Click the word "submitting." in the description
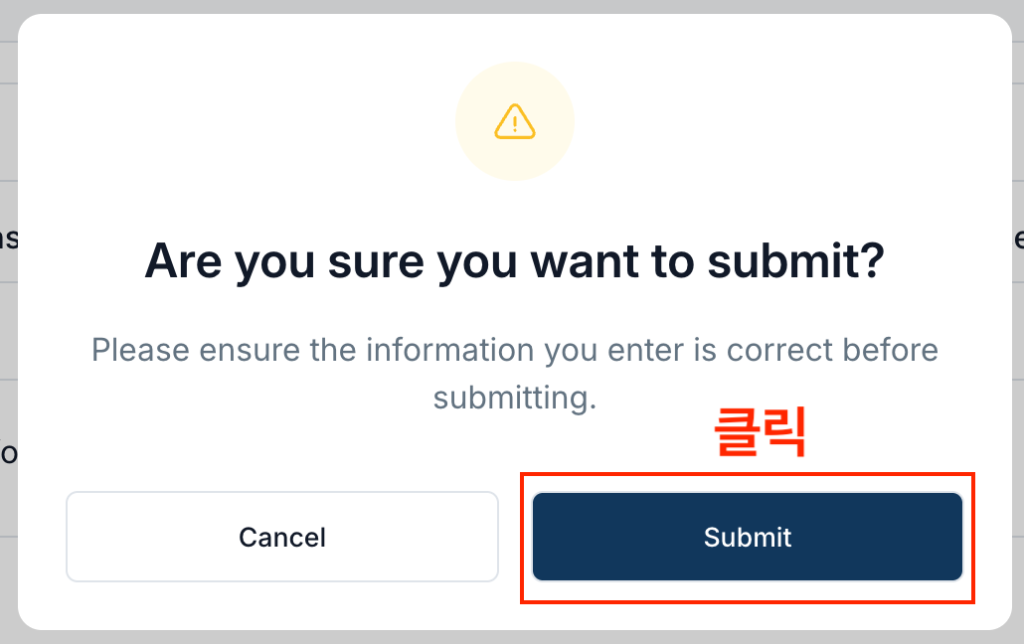The height and width of the screenshot is (644, 1024). pyautogui.click(x=514, y=398)
